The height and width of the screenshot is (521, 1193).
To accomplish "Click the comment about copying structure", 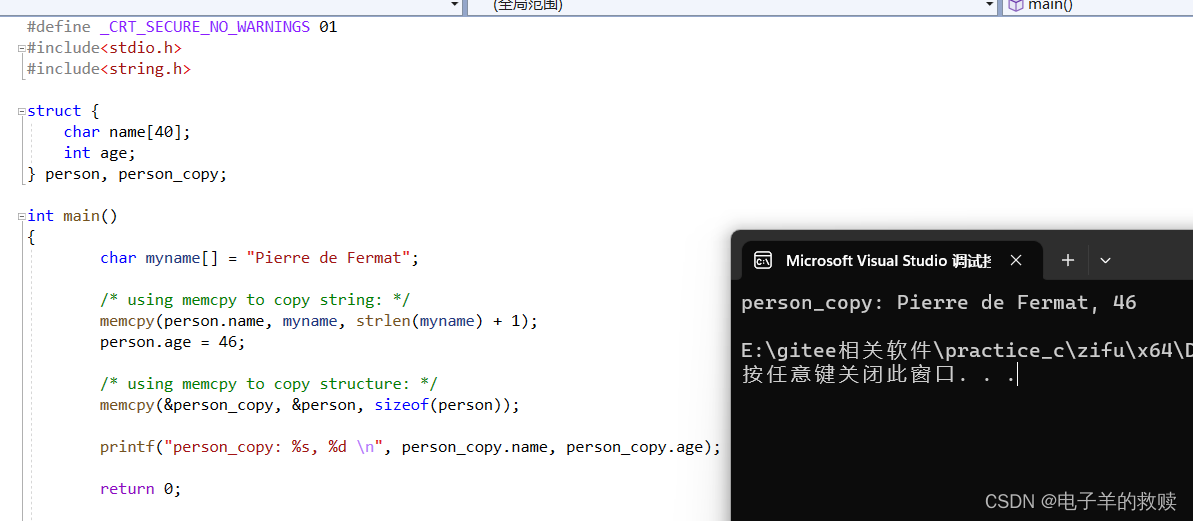I will (269, 383).
